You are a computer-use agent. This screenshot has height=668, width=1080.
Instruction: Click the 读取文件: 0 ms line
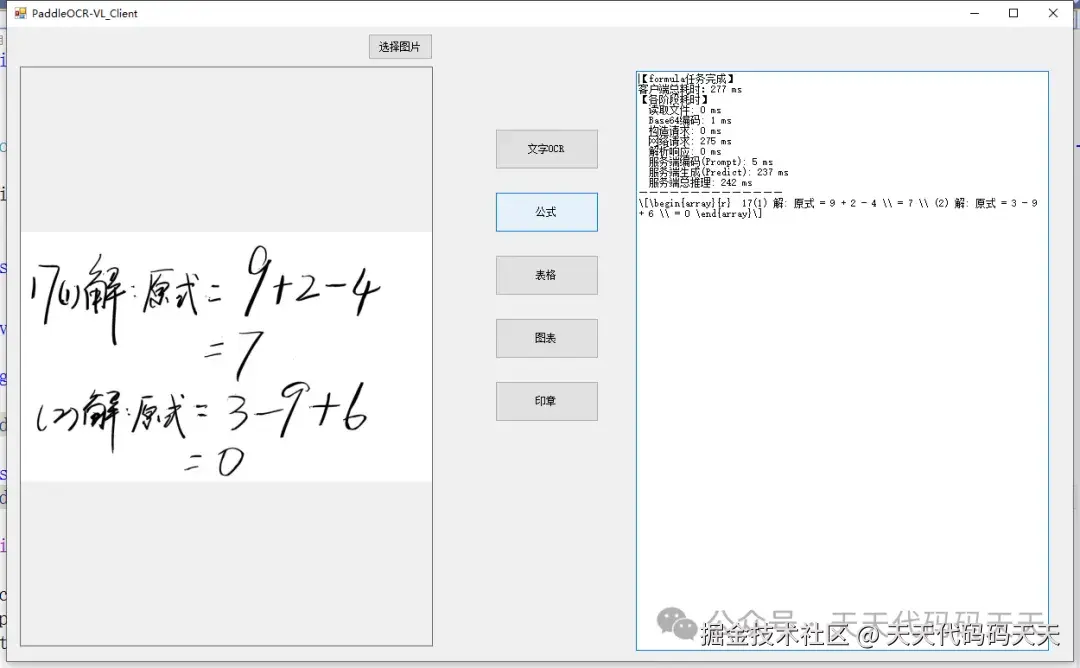(685, 110)
